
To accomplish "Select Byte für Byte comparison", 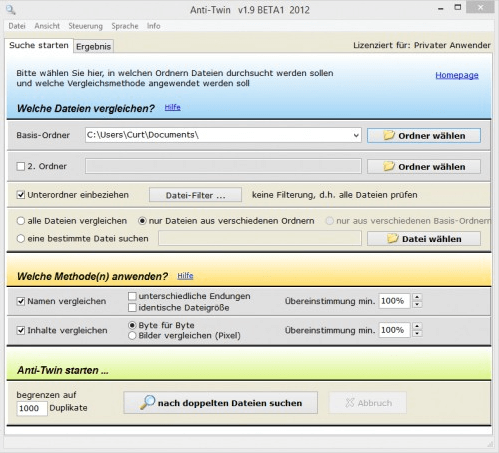I will 132,325.
